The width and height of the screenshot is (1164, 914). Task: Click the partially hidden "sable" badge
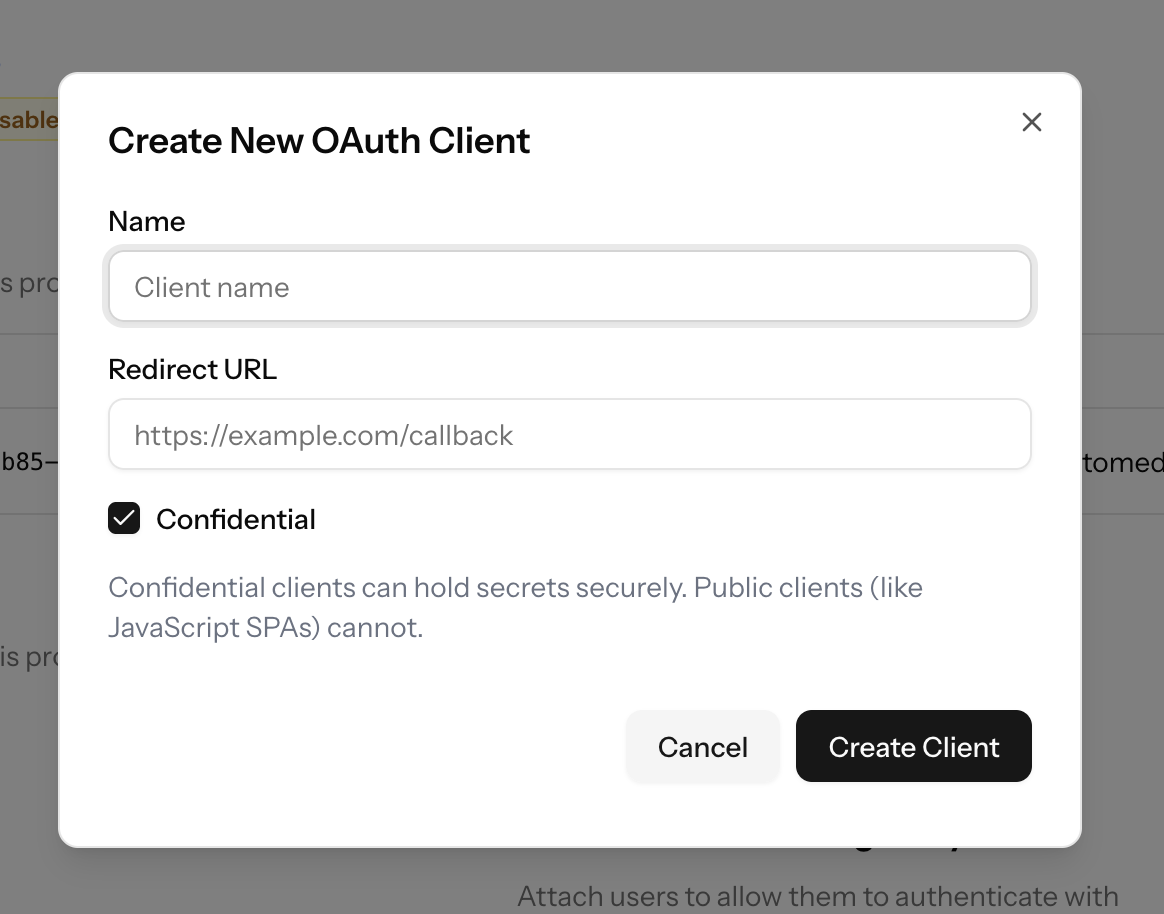tap(29, 120)
